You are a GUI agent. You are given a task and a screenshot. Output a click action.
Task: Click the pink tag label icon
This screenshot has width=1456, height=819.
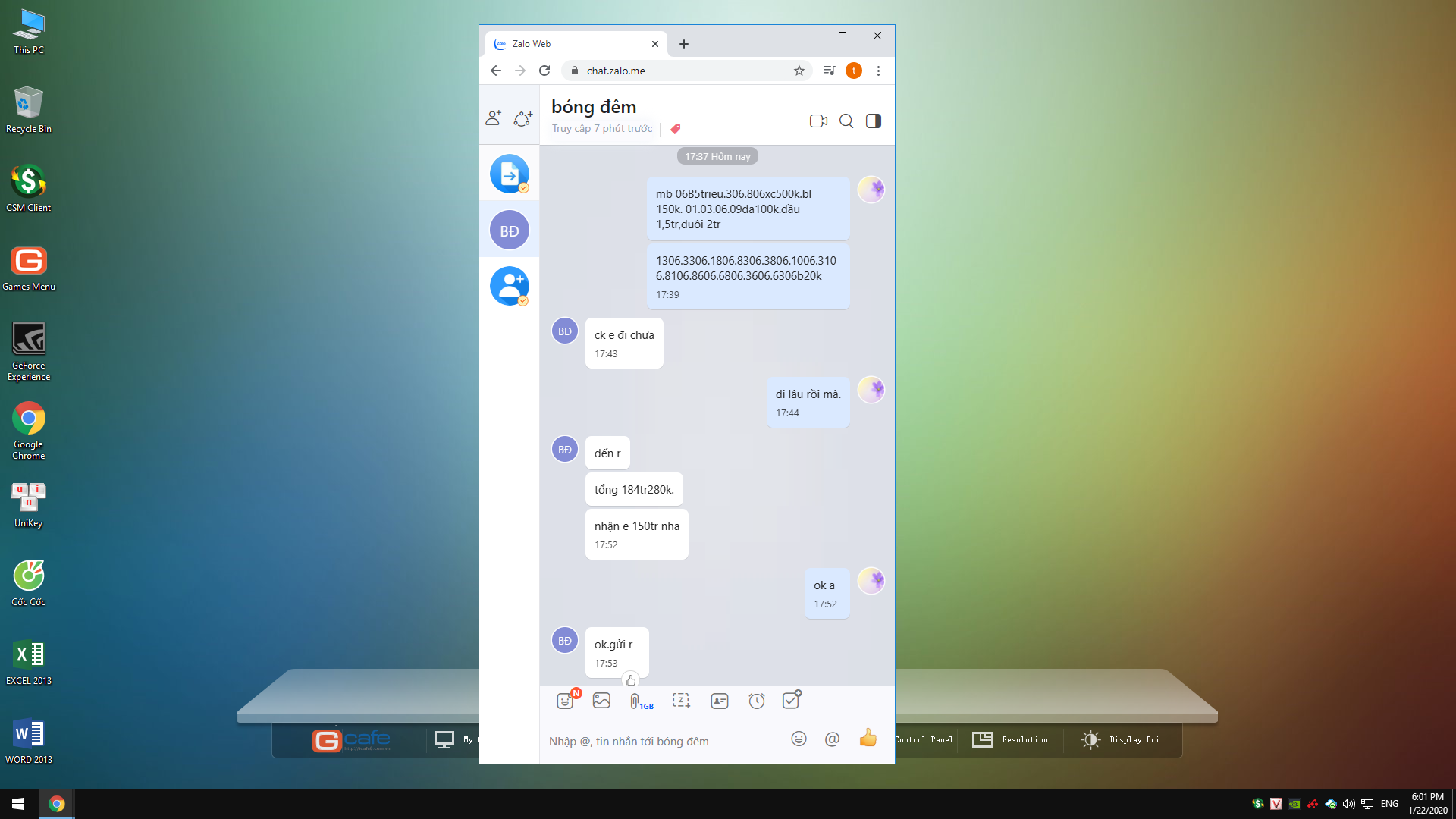(x=675, y=129)
